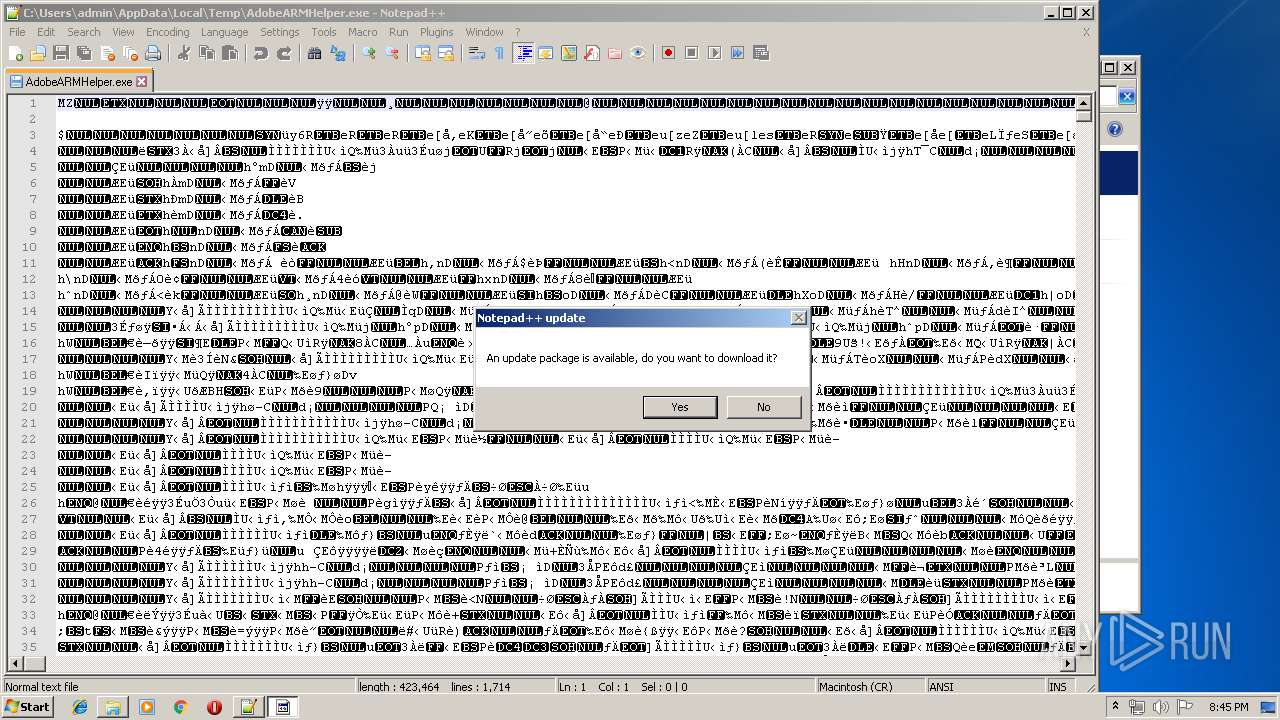The height and width of the screenshot is (720, 1280).
Task: Select the AdobeARMHelper.exe tab
Action: click(79, 82)
